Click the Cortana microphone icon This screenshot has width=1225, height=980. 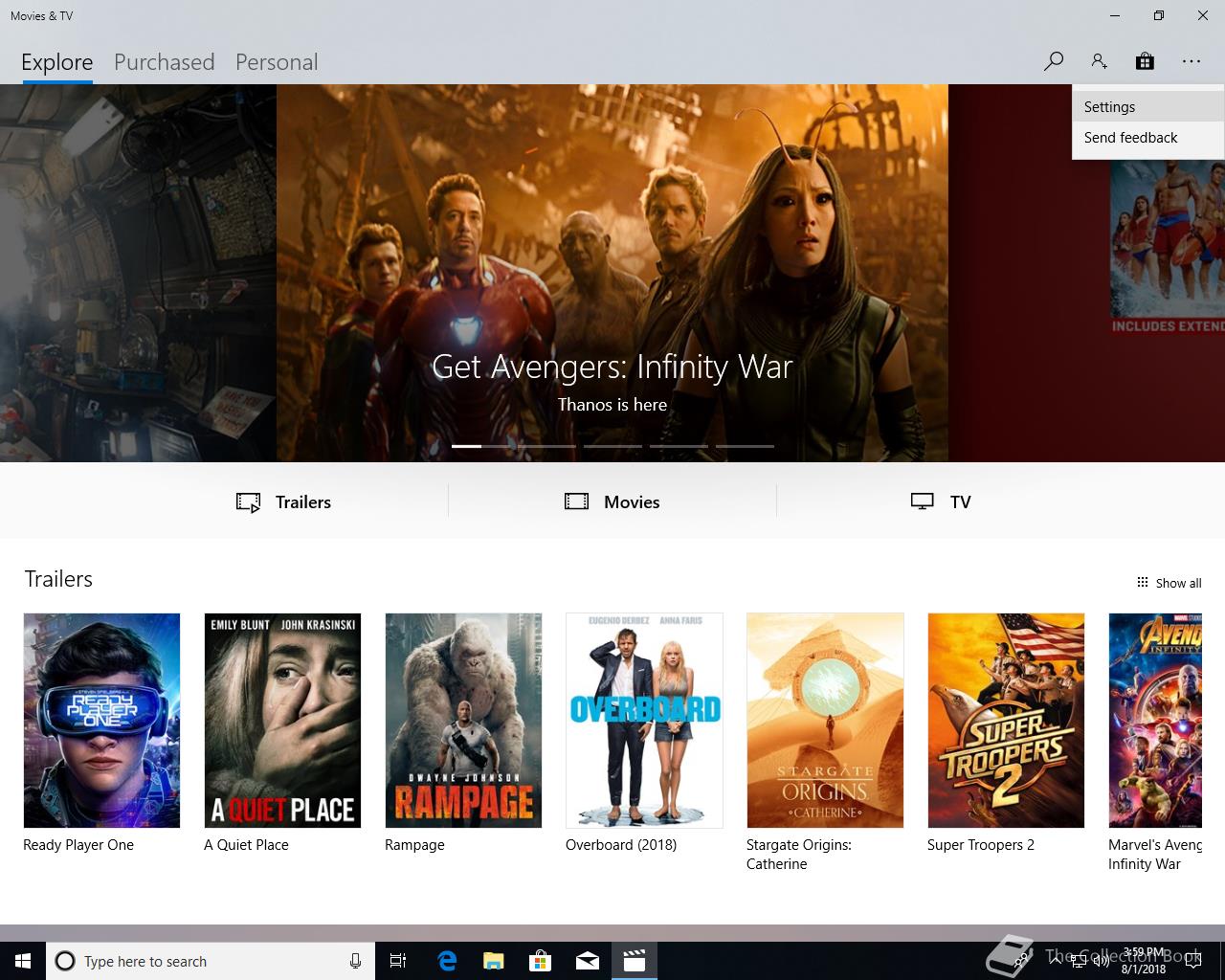(355, 961)
